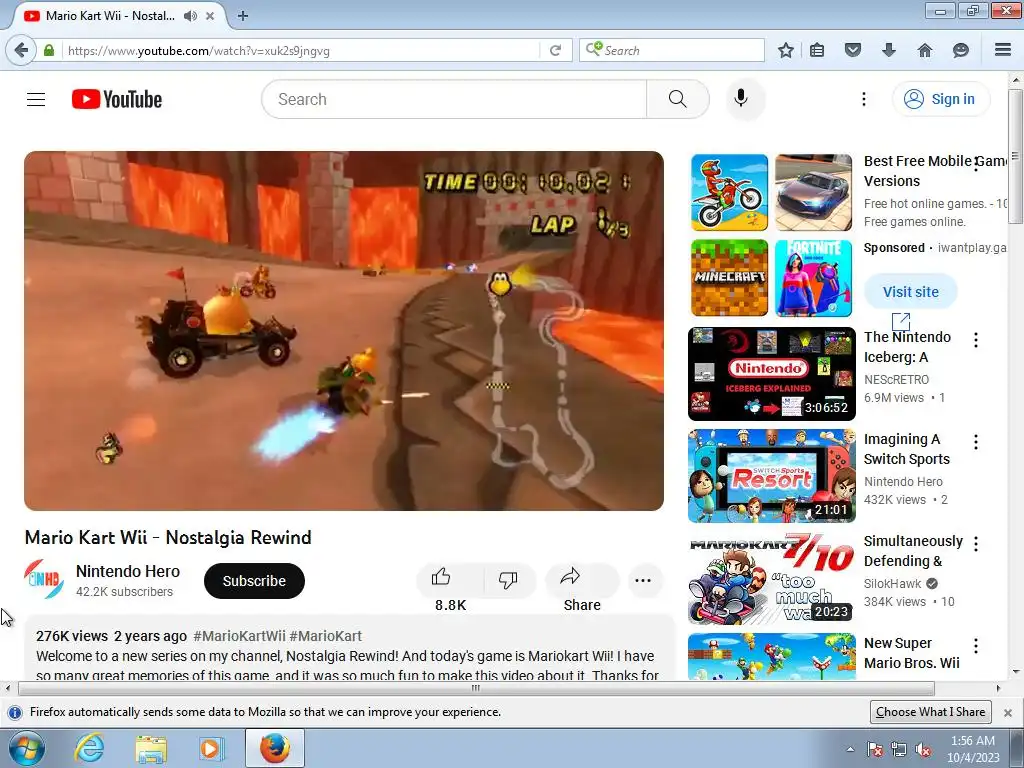Select the Mario Kart Wii browser tab
The image size is (1024, 768).
110,16
